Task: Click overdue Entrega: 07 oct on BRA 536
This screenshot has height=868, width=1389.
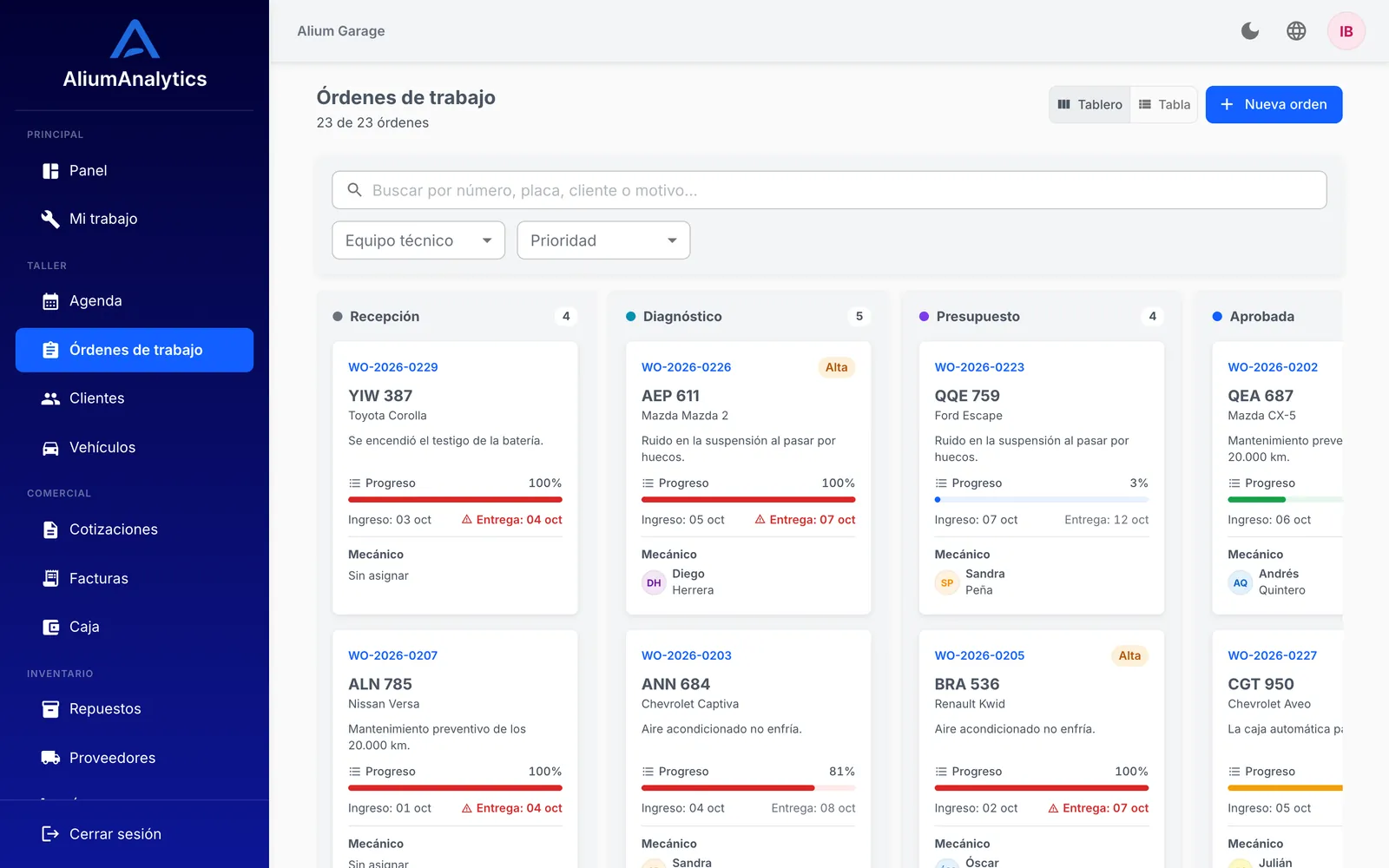Action: (x=1098, y=808)
